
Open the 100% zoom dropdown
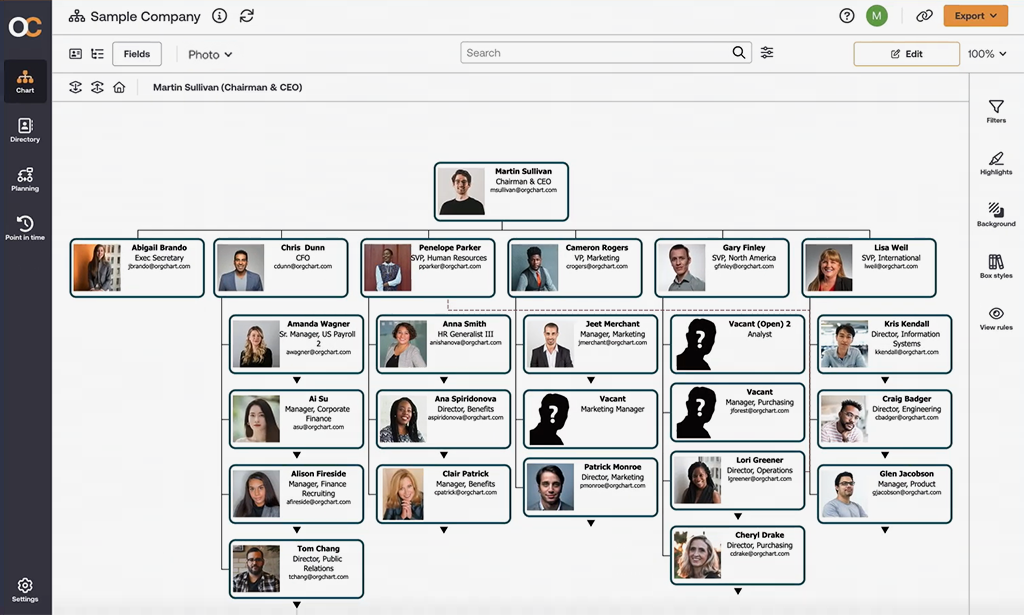click(987, 54)
